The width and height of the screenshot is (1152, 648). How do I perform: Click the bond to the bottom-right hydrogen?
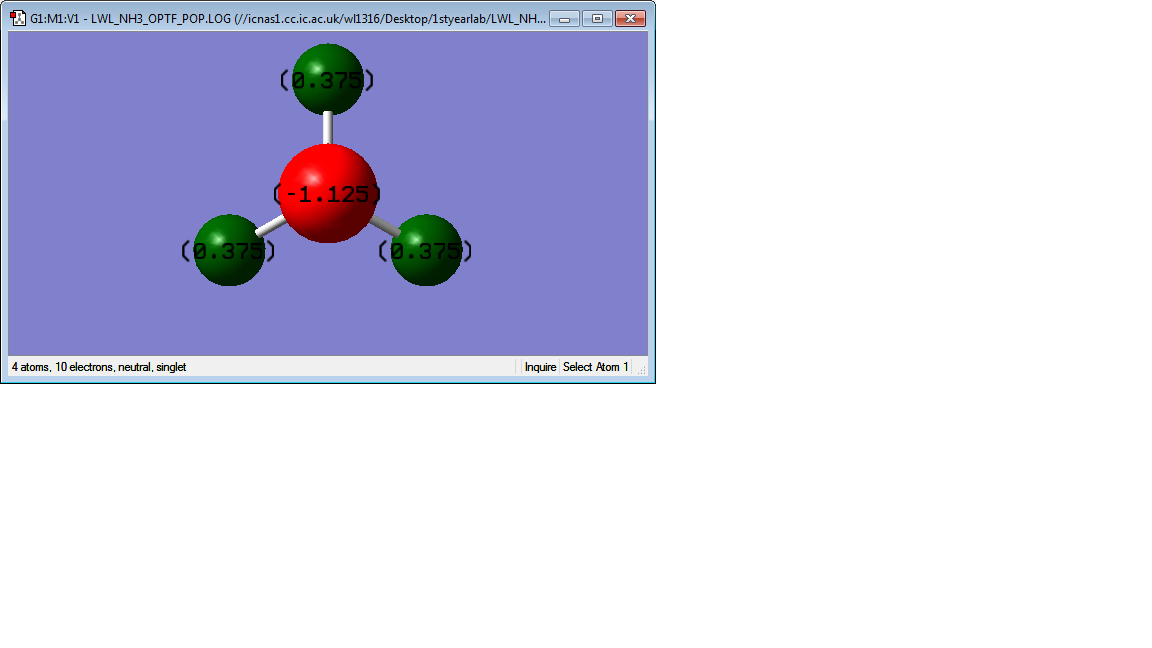[x=385, y=226]
